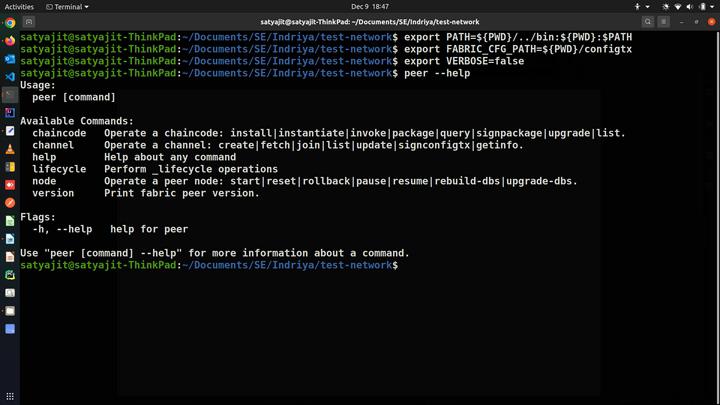
Task: Open VLC media player from dock
Action: point(10,148)
